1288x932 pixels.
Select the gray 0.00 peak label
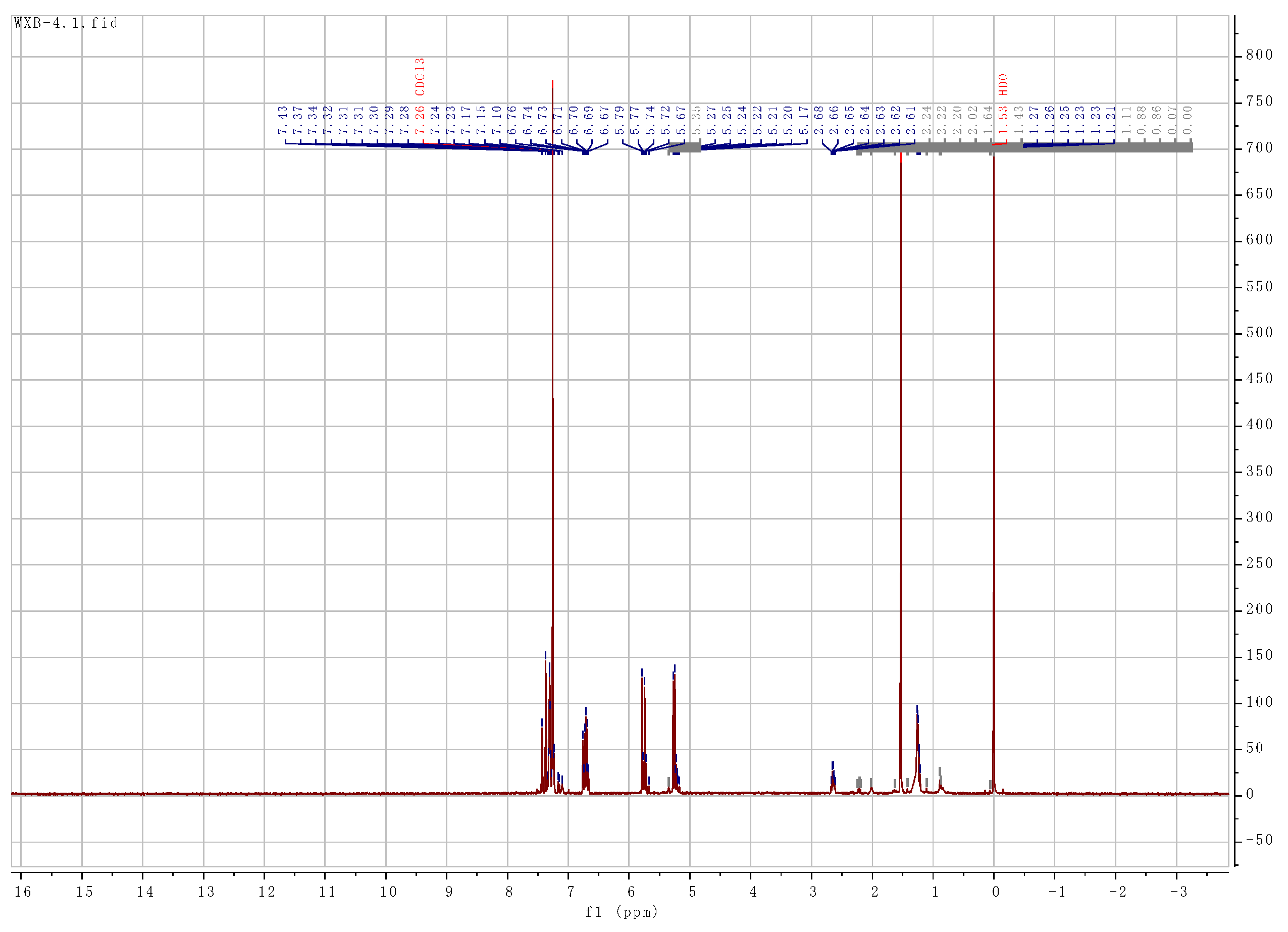pos(1188,120)
